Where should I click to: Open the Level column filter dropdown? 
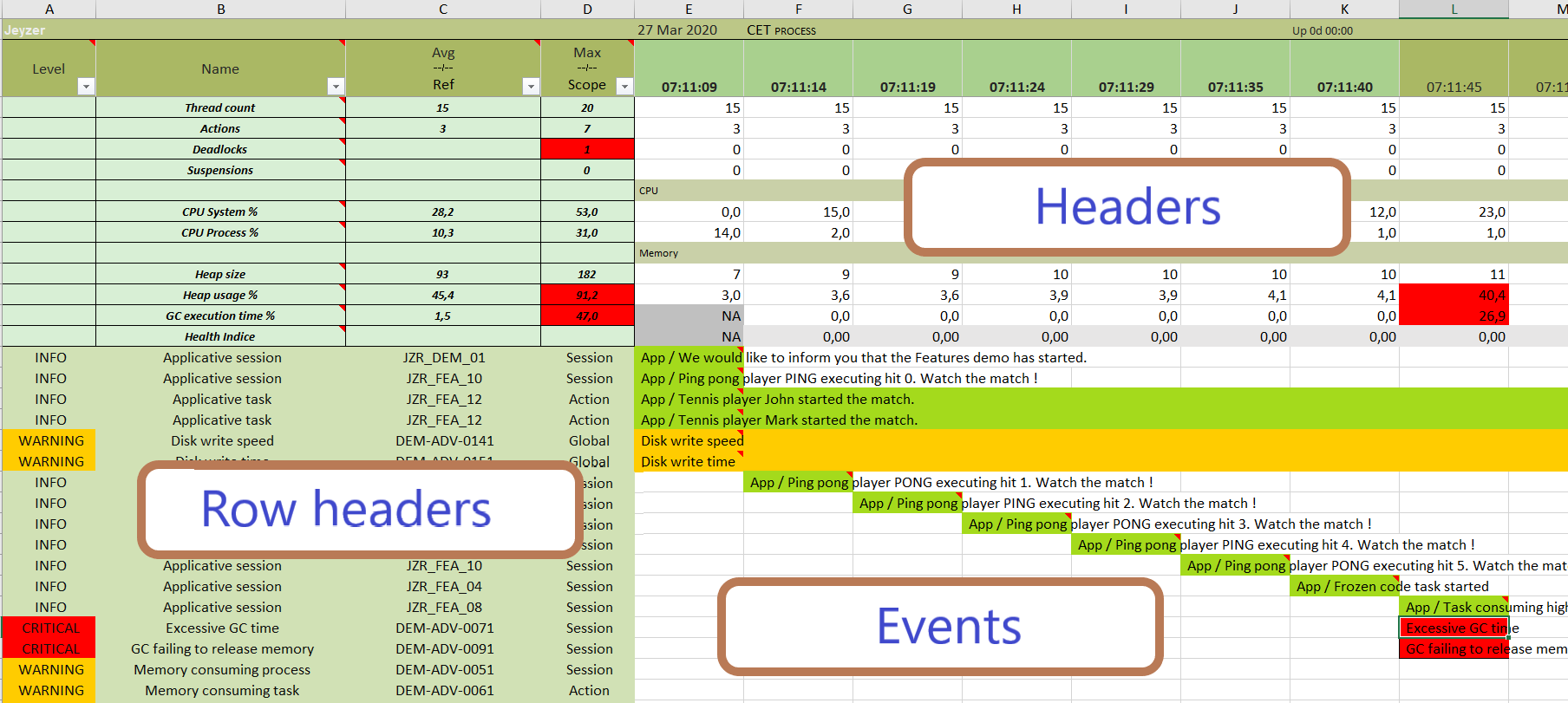click(85, 87)
